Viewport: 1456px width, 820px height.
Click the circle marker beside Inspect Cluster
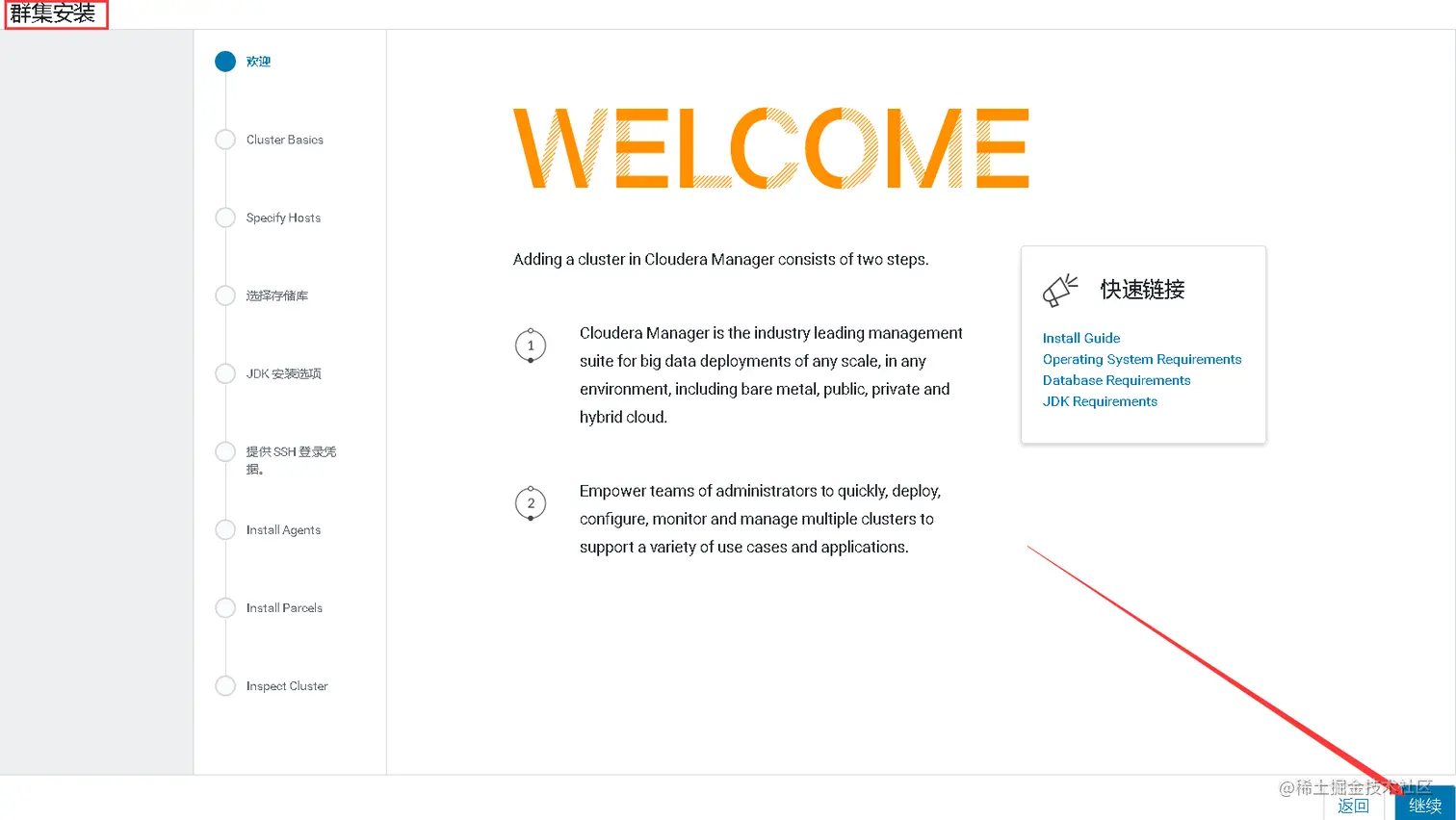click(225, 685)
